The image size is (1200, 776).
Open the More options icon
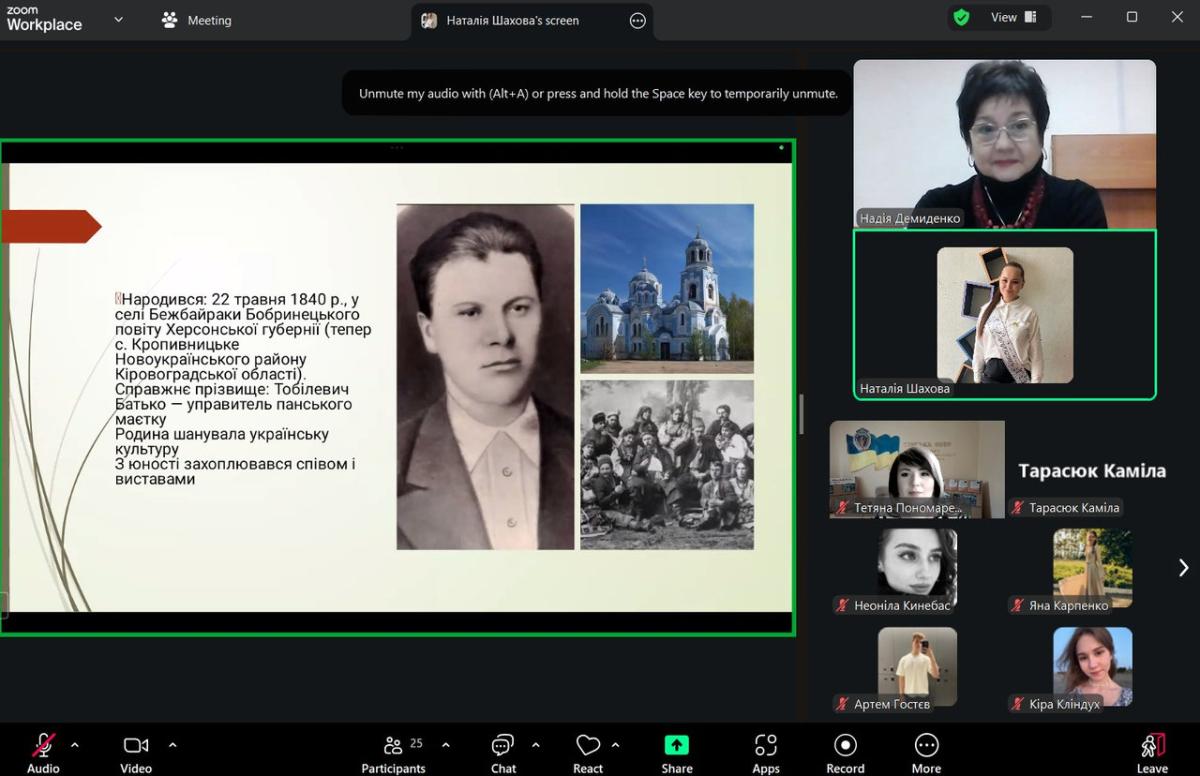926,746
